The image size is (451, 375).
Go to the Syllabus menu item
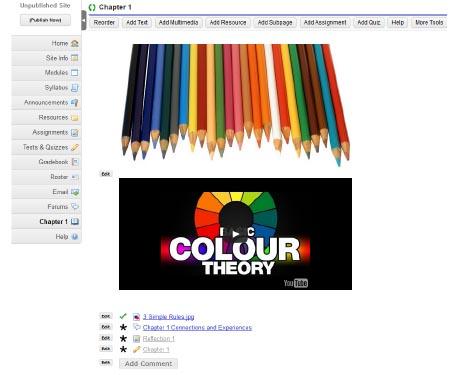[46, 88]
